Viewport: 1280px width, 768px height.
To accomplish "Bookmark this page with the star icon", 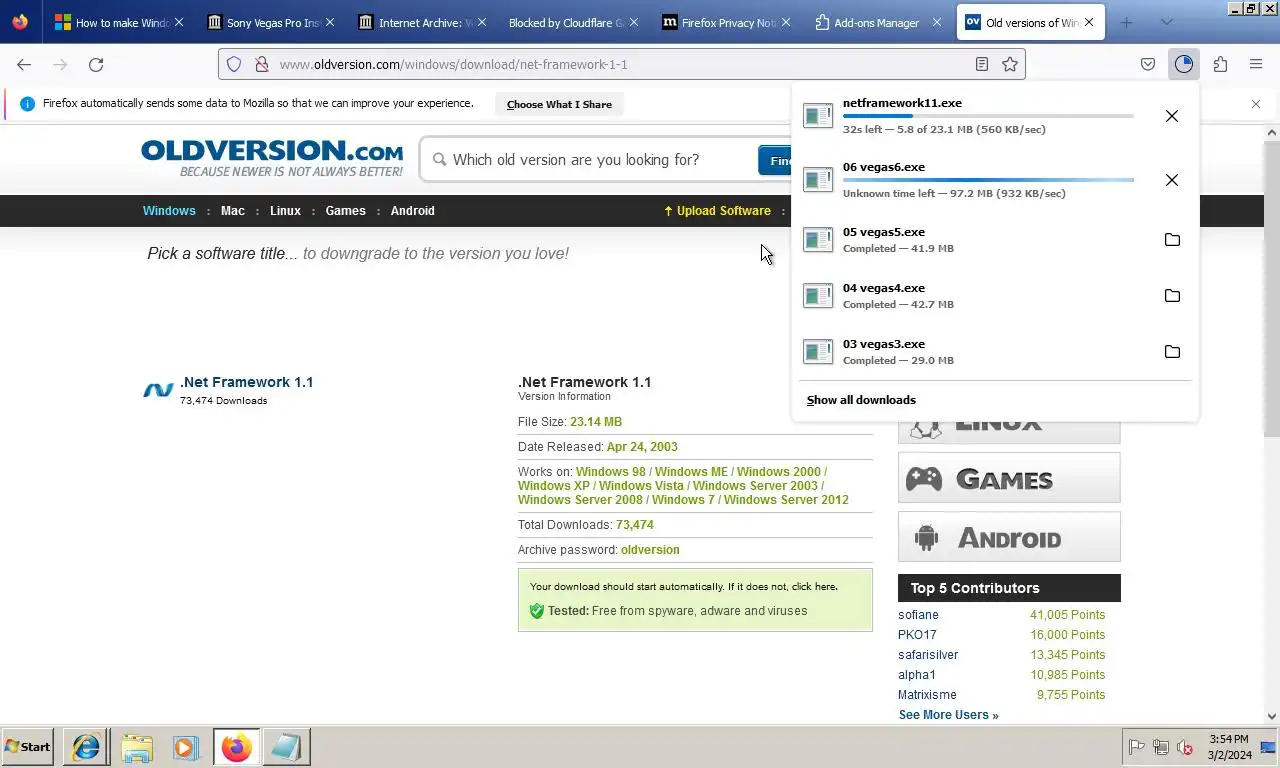I will 1010,64.
